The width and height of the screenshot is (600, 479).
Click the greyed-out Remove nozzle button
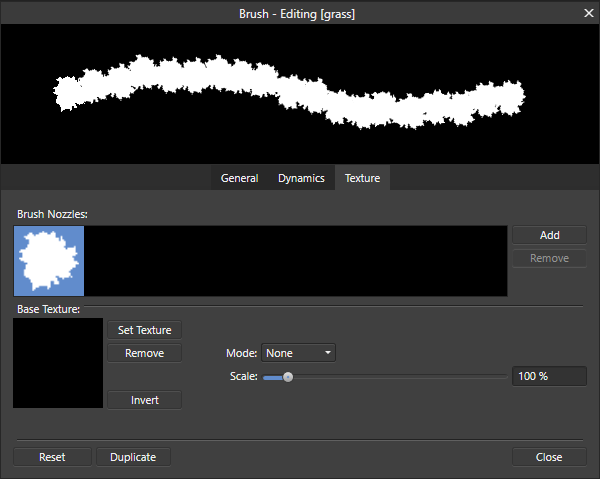coord(549,258)
